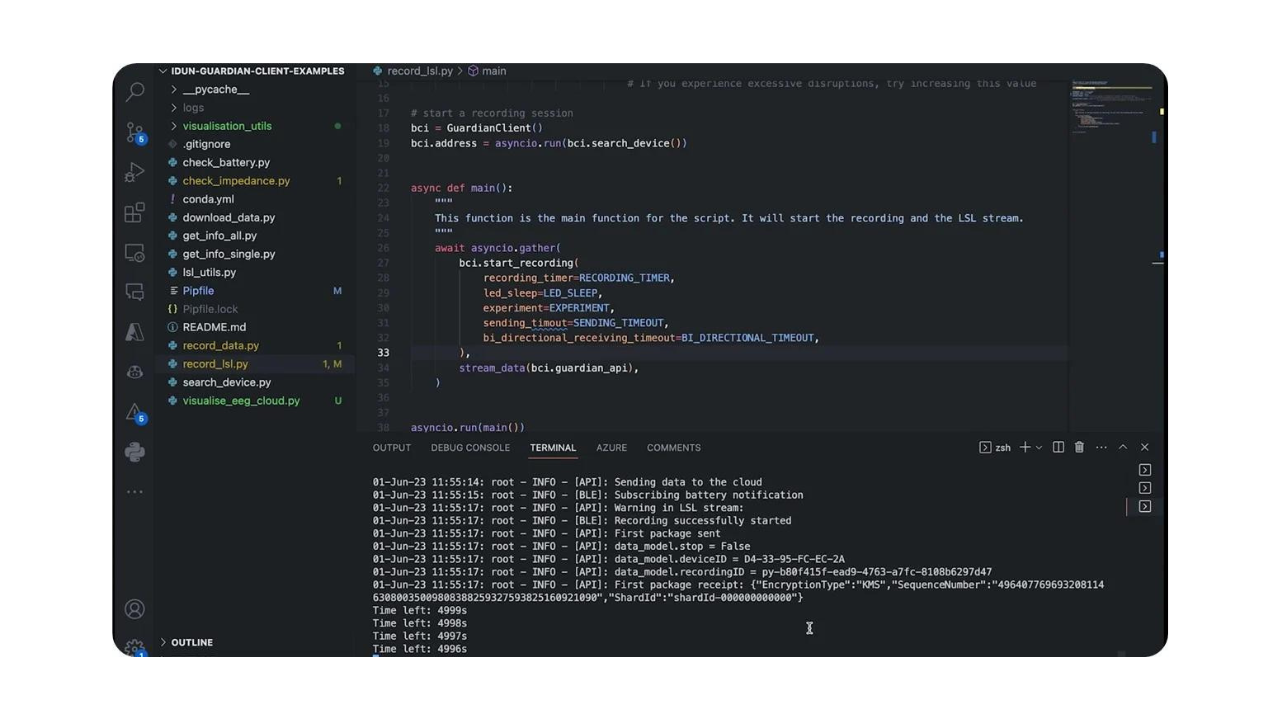
Task: Switch to the OUTPUT panel tab
Action: (392, 447)
